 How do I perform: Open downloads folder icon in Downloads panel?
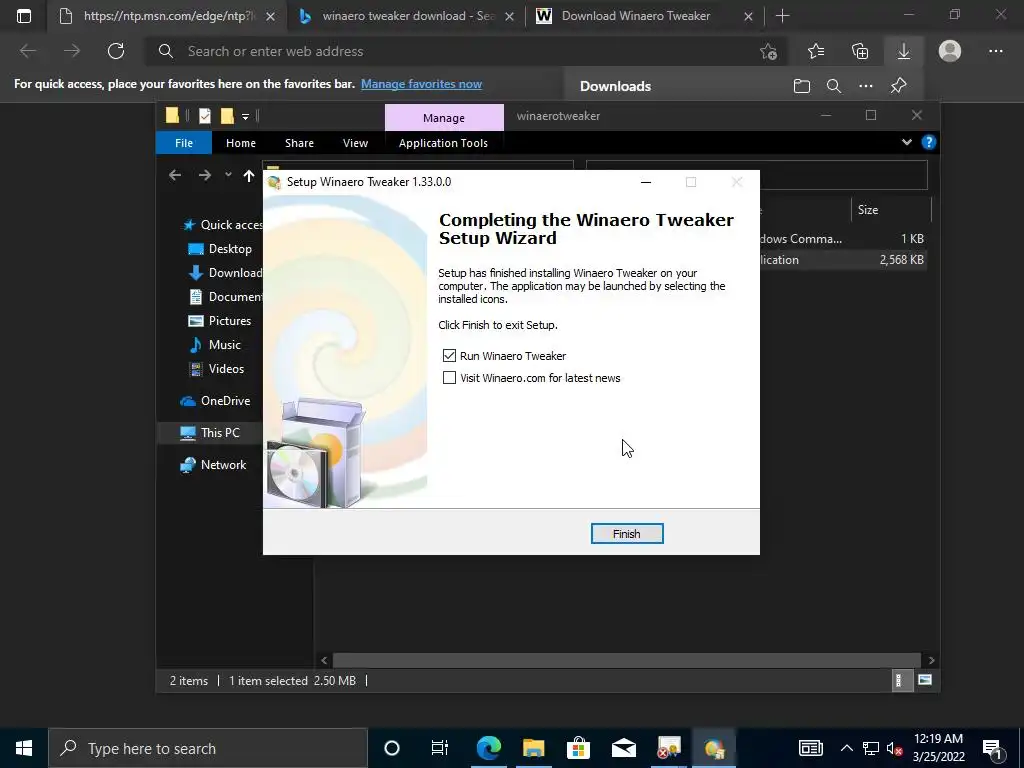coord(802,86)
